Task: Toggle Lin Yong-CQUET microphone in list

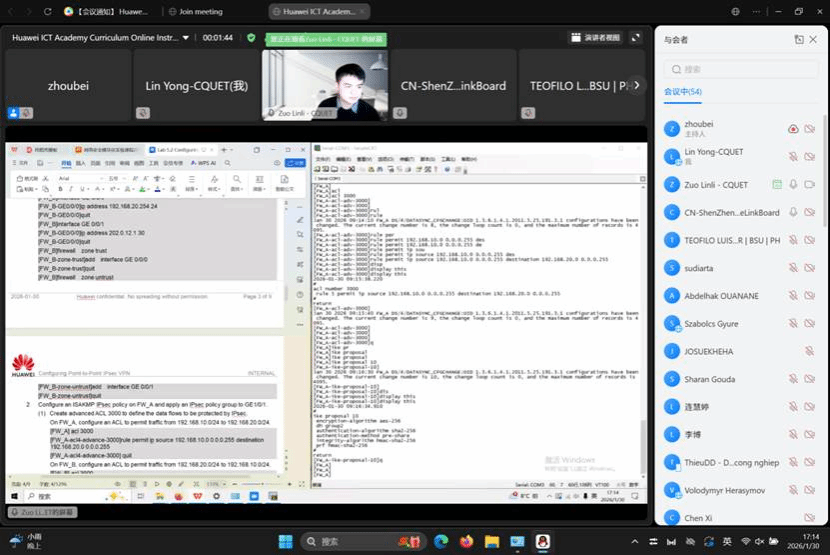Action: [x=793, y=157]
